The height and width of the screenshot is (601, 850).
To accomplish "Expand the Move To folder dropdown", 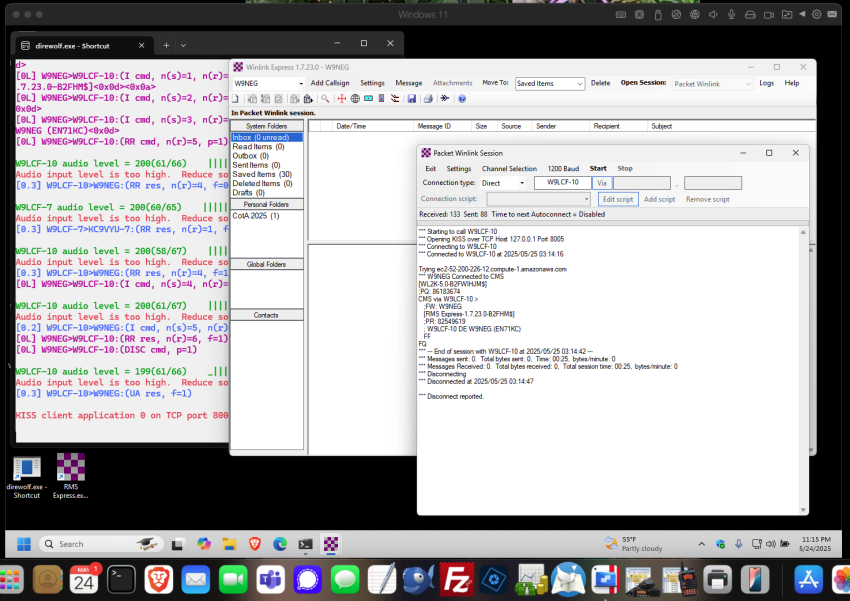I will [x=579, y=83].
